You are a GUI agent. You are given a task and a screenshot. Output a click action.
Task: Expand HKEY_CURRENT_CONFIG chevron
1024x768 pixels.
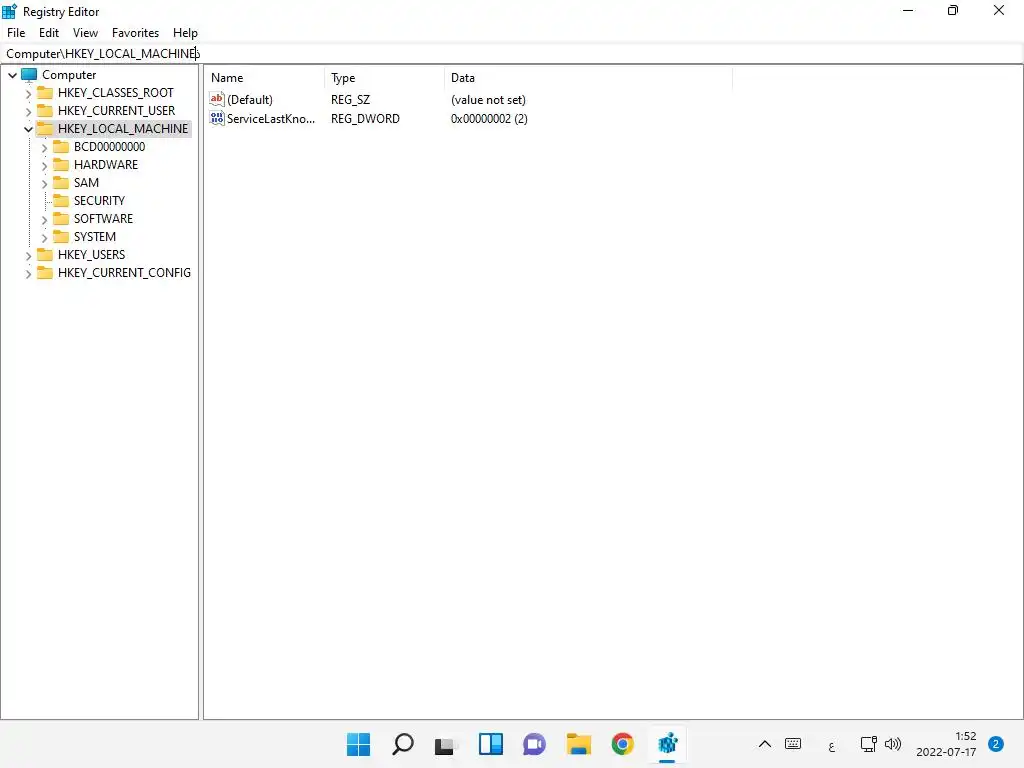coord(28,274)
